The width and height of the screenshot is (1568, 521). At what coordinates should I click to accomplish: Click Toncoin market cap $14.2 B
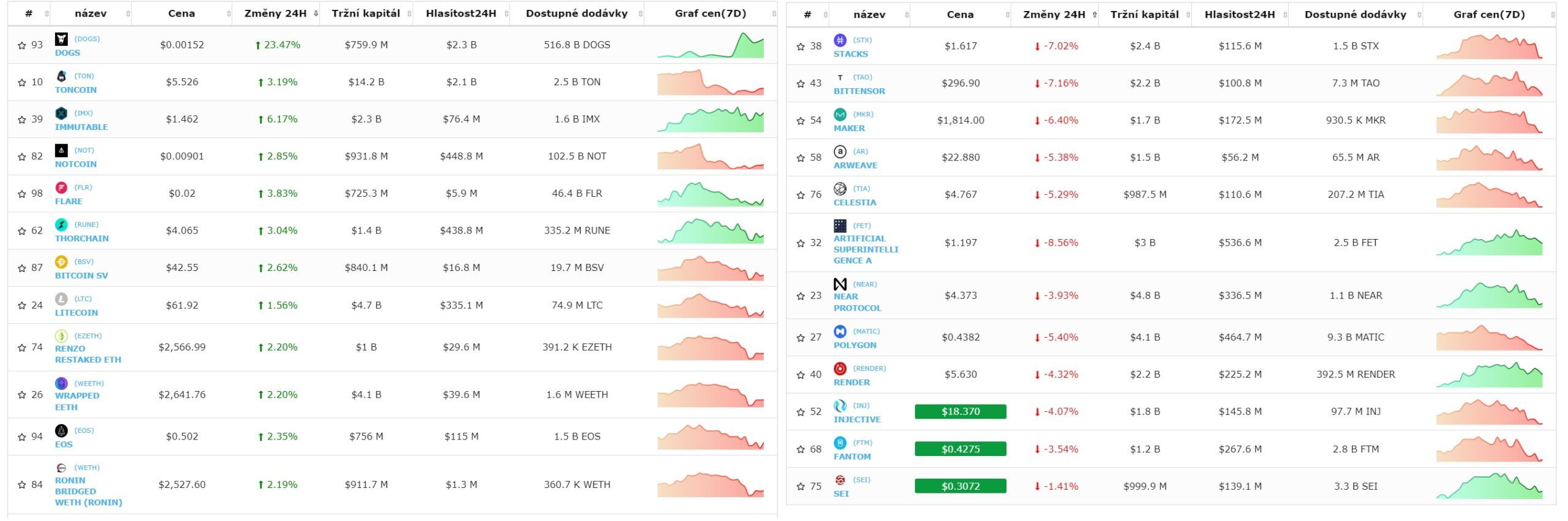coord(366,82)
